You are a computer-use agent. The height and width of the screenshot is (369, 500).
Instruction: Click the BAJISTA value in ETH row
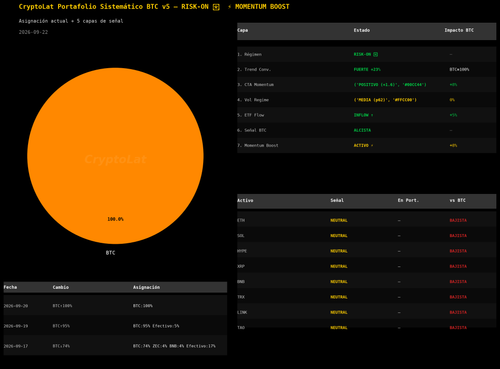coord(458,220)
